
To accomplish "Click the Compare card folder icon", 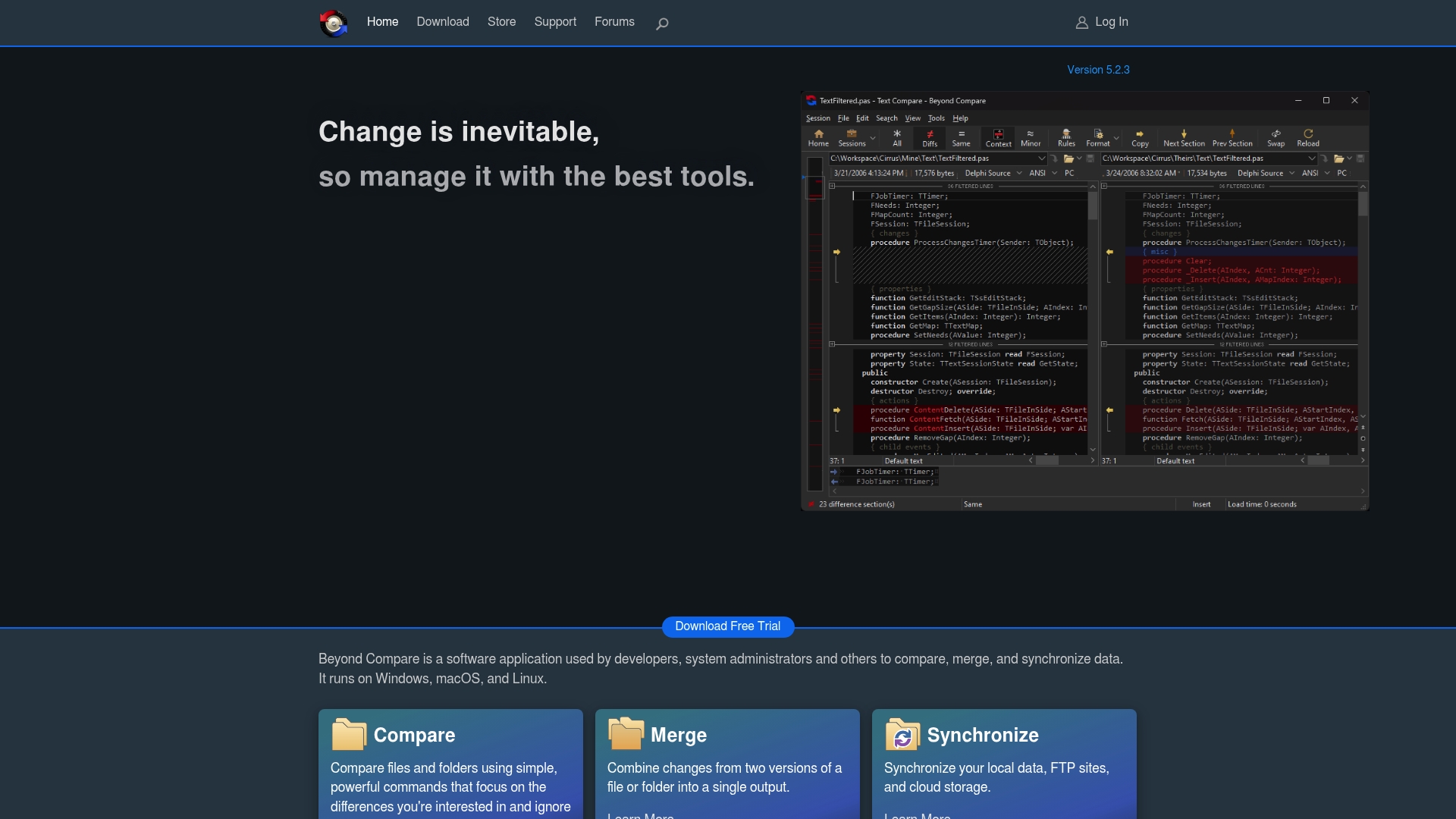I will (349, 734).
